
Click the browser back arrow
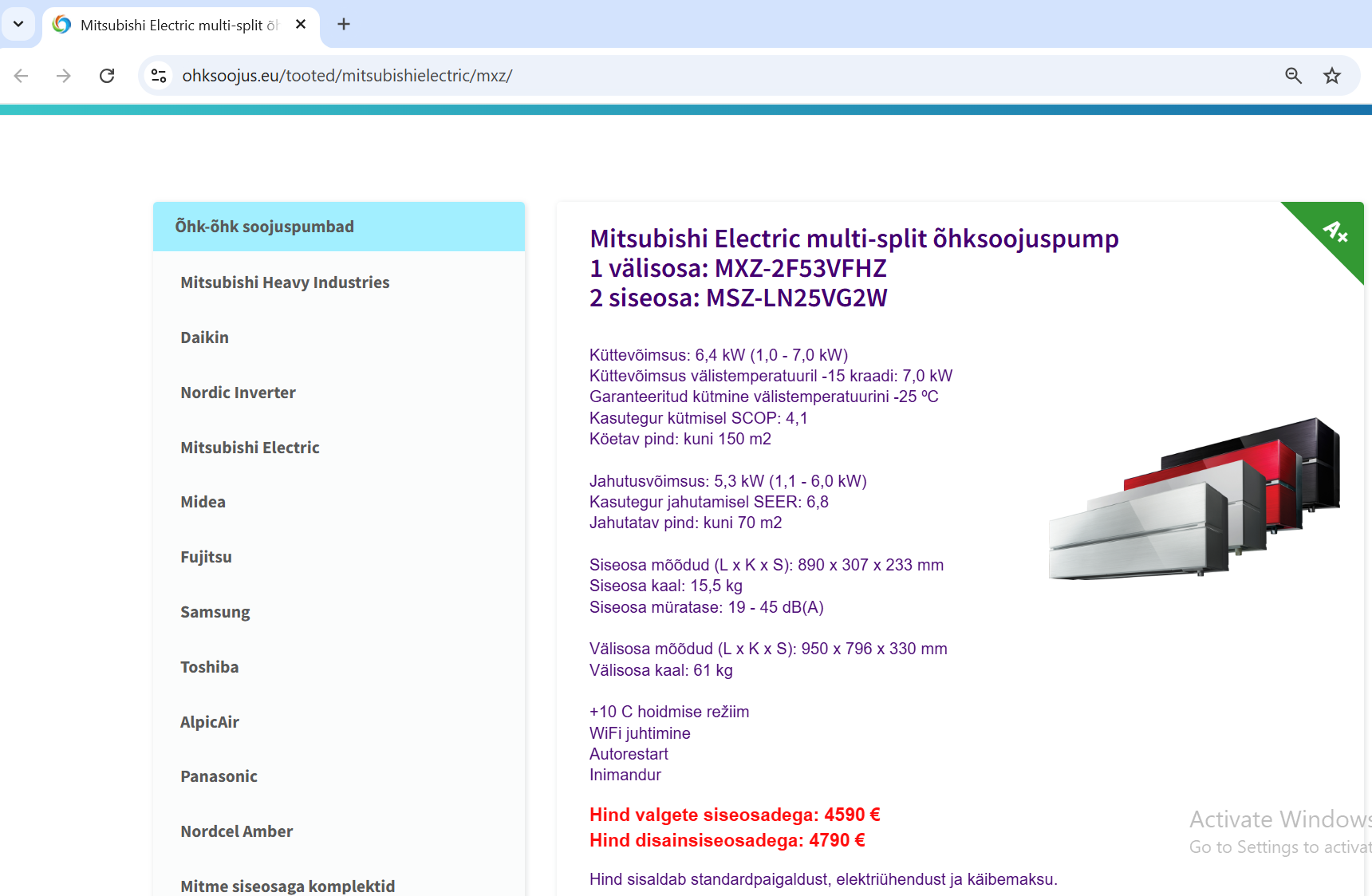tap(22, 76)
